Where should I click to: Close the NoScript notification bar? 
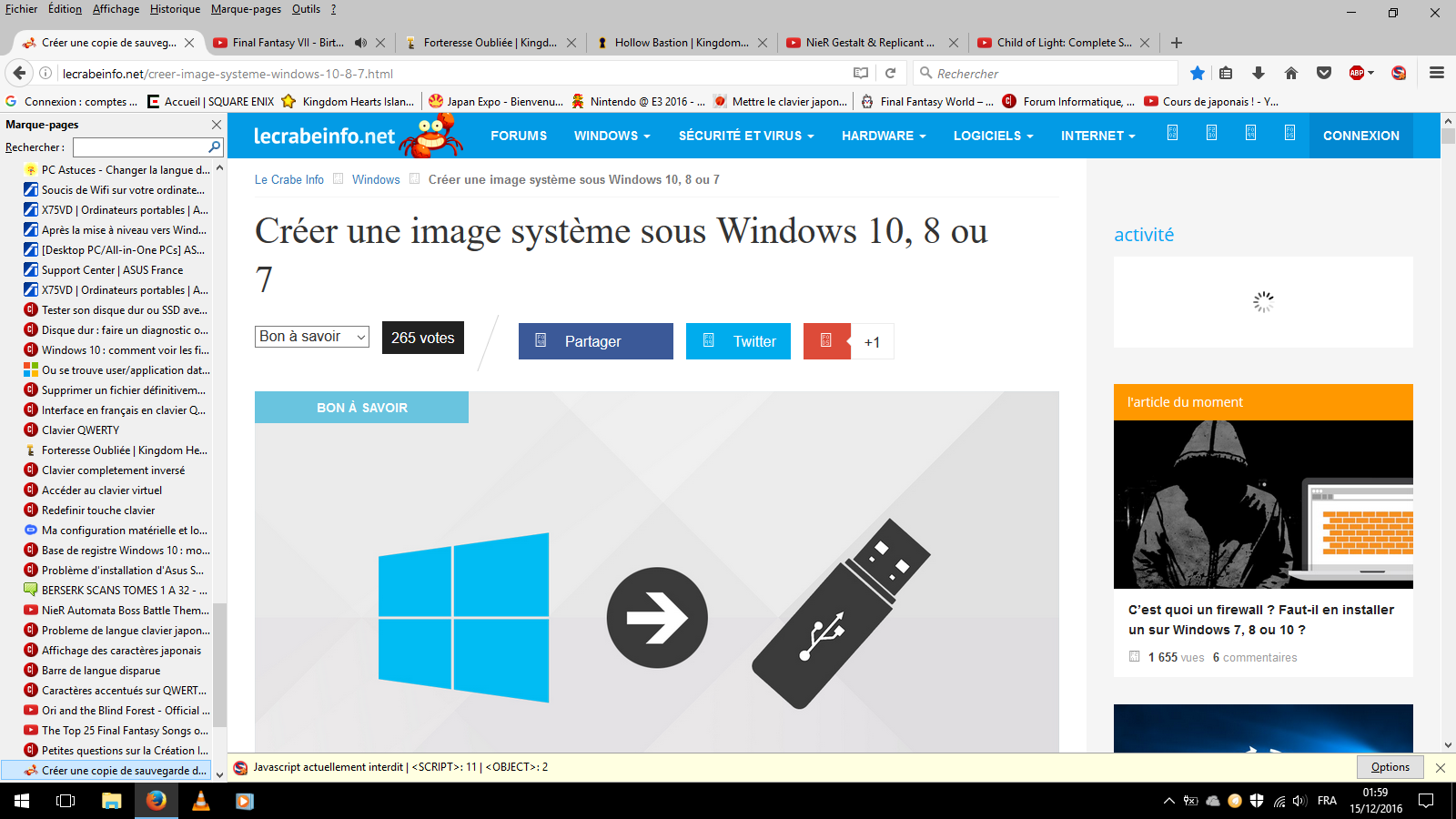click(x=1441, y=767)
